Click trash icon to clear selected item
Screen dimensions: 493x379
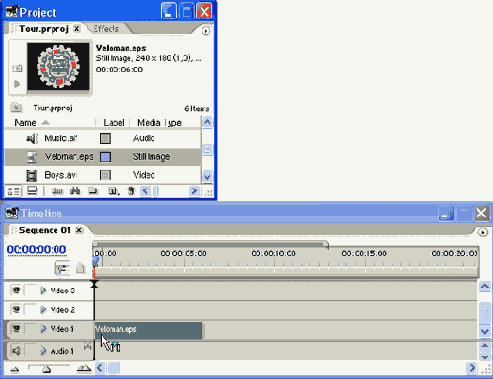coord(132,191)
